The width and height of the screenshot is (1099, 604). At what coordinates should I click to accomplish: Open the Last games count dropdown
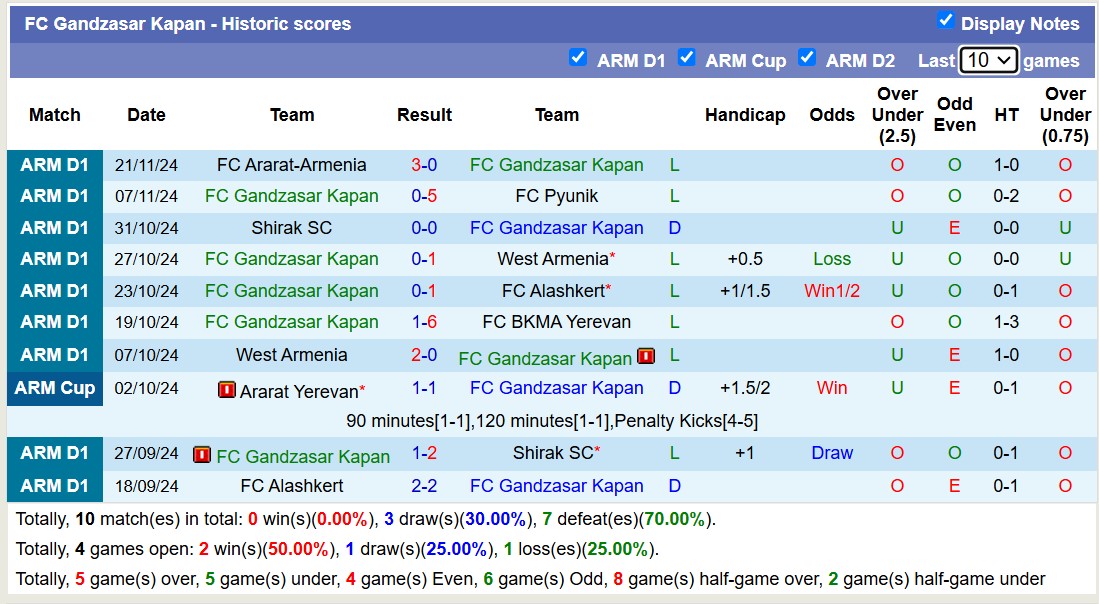[988, 60]
